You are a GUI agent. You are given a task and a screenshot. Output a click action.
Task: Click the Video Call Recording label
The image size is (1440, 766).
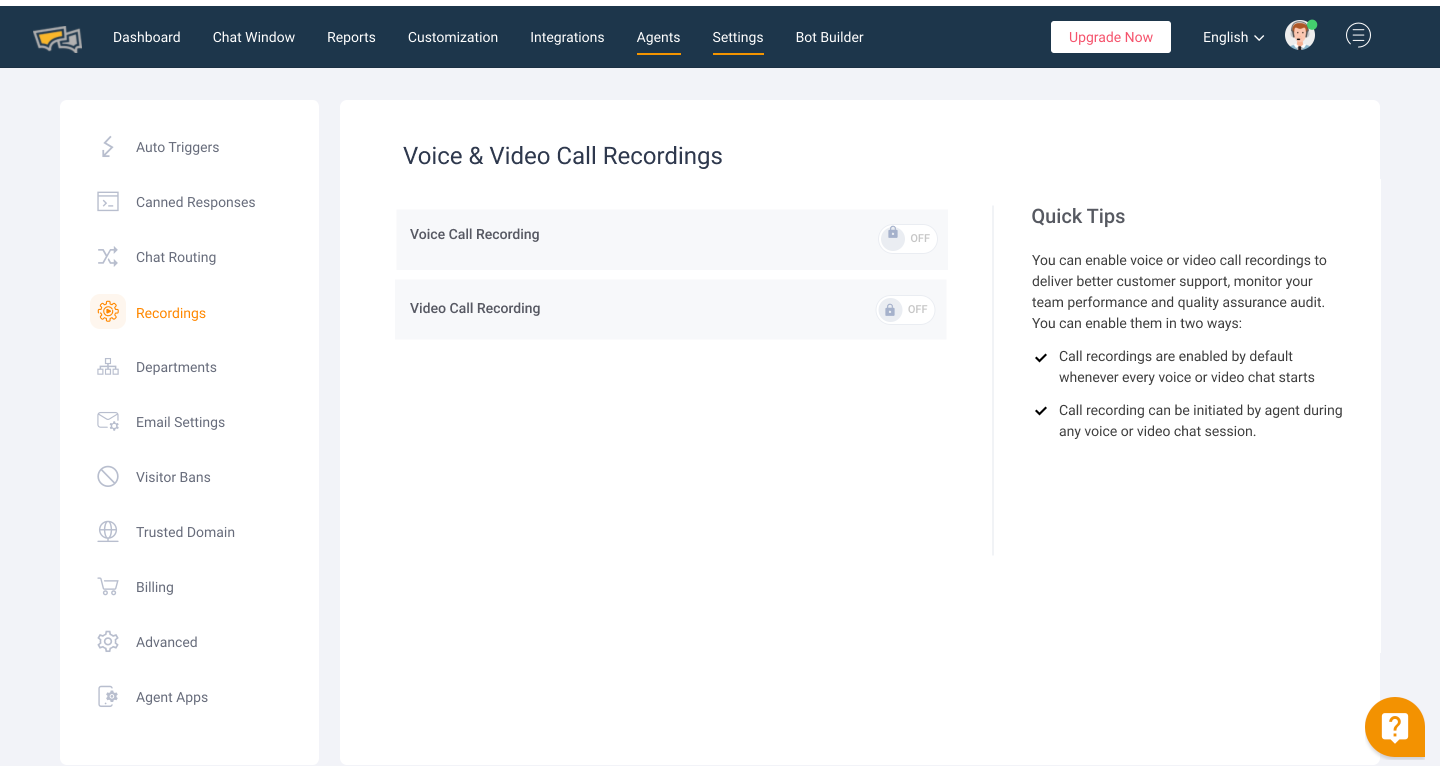coord(475,308)
